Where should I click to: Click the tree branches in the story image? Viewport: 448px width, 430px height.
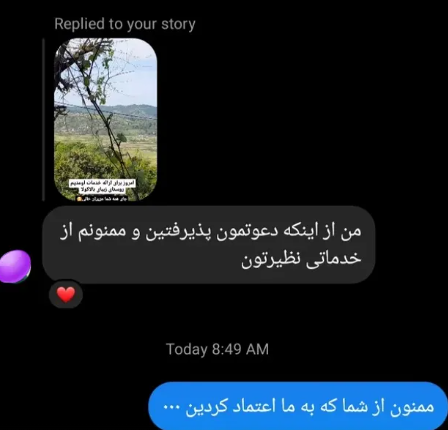click(83, 73)
